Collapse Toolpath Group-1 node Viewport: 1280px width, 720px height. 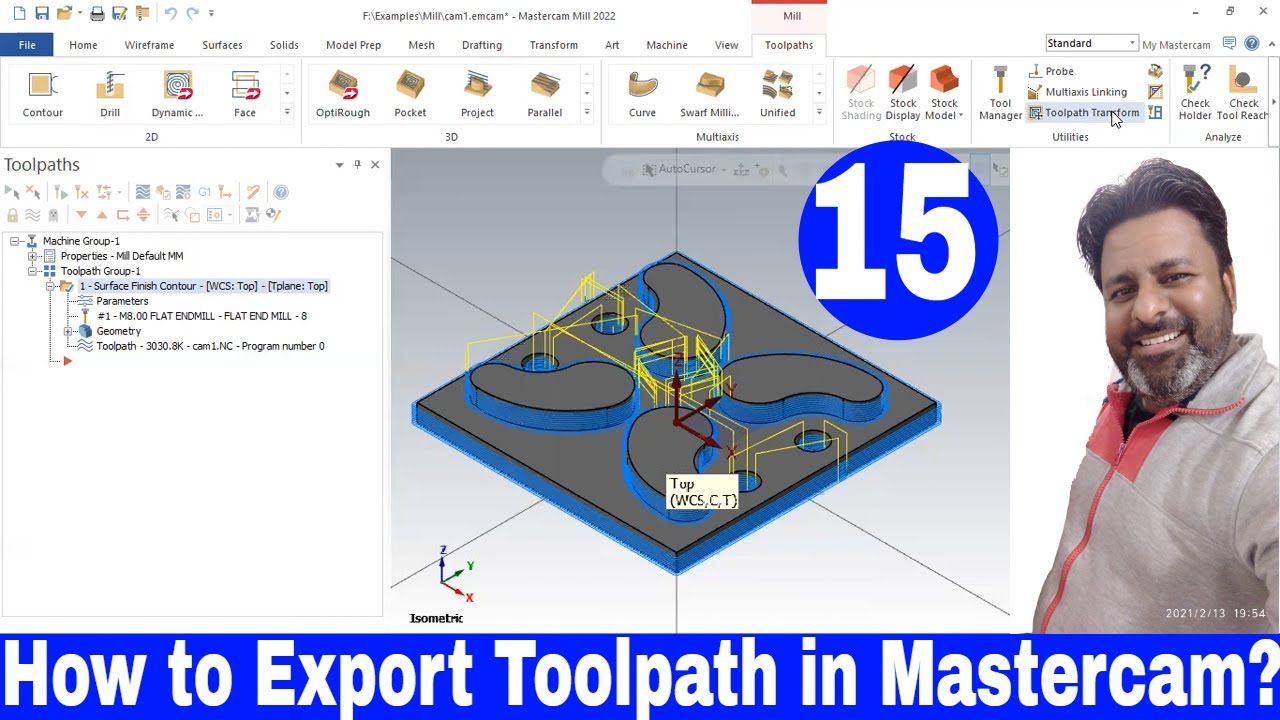tap(32, 271)
